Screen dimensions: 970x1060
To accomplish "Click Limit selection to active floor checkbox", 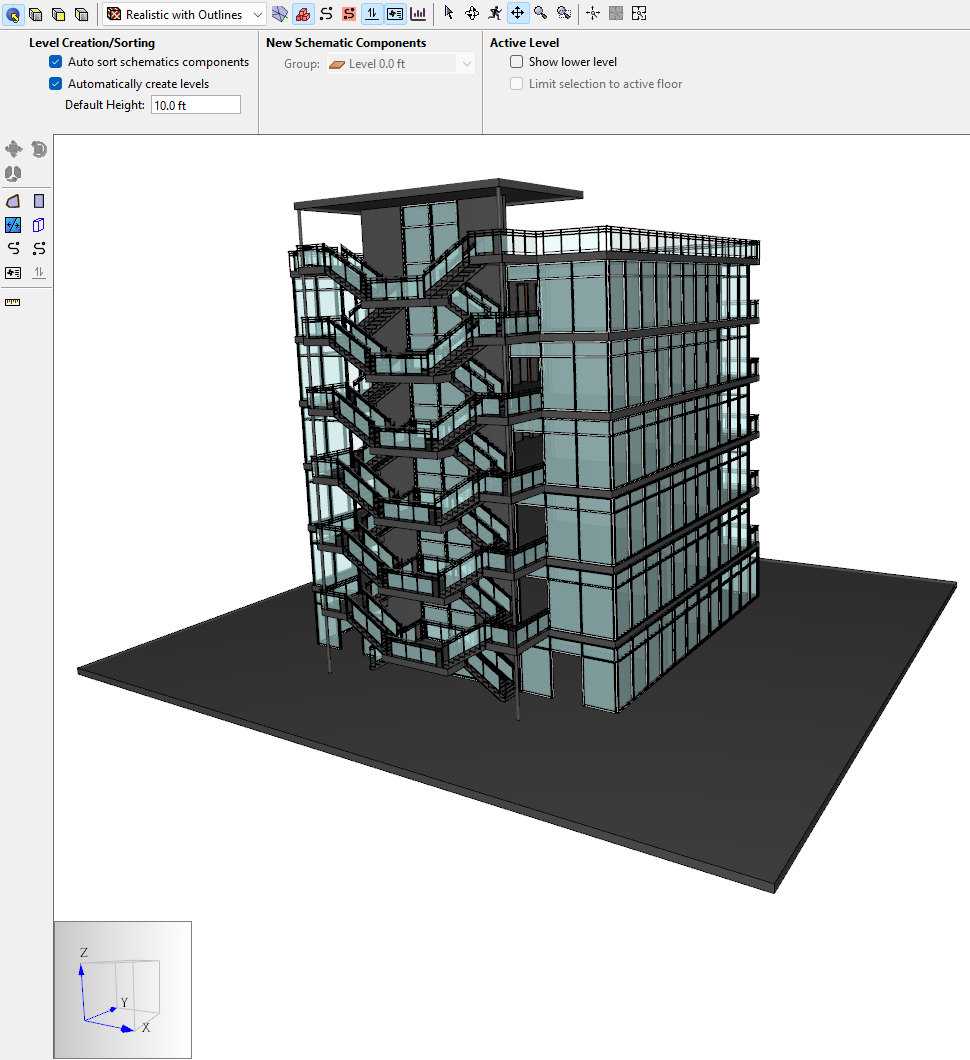I will 516,84.
